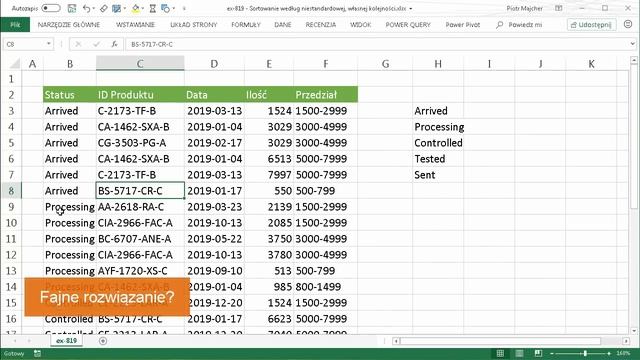The width and height of the screenshot is (640, 360).
Task: Switch to the FORMUŁY tab
Action: tap(246, 24)
